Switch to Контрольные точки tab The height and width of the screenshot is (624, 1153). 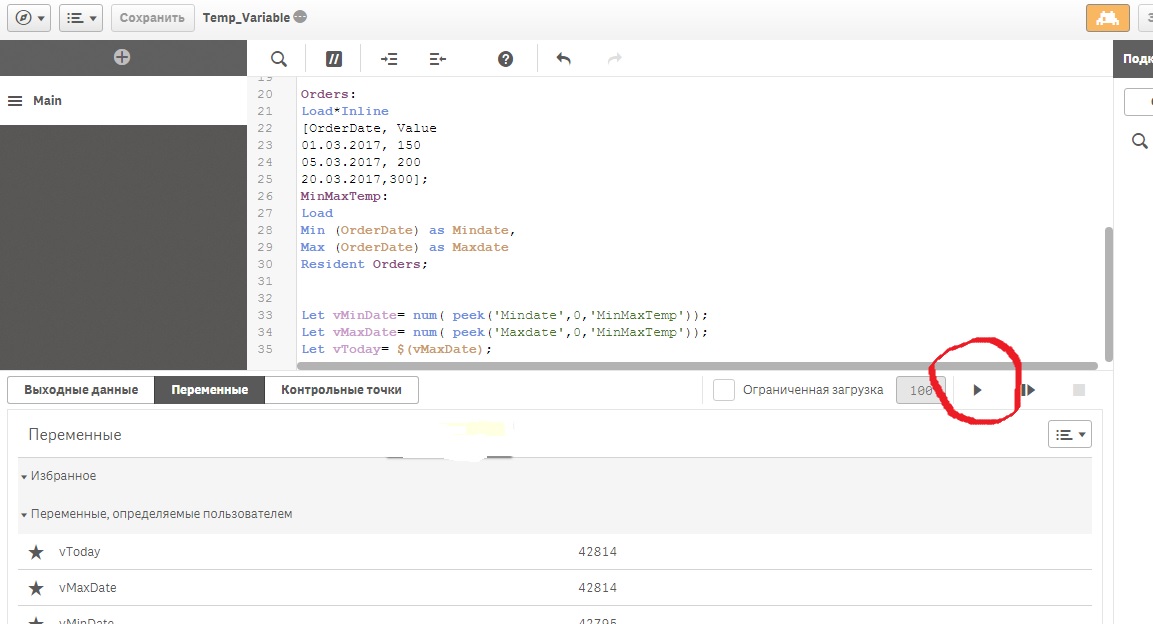pyautogui.click(x=341, y=390)
